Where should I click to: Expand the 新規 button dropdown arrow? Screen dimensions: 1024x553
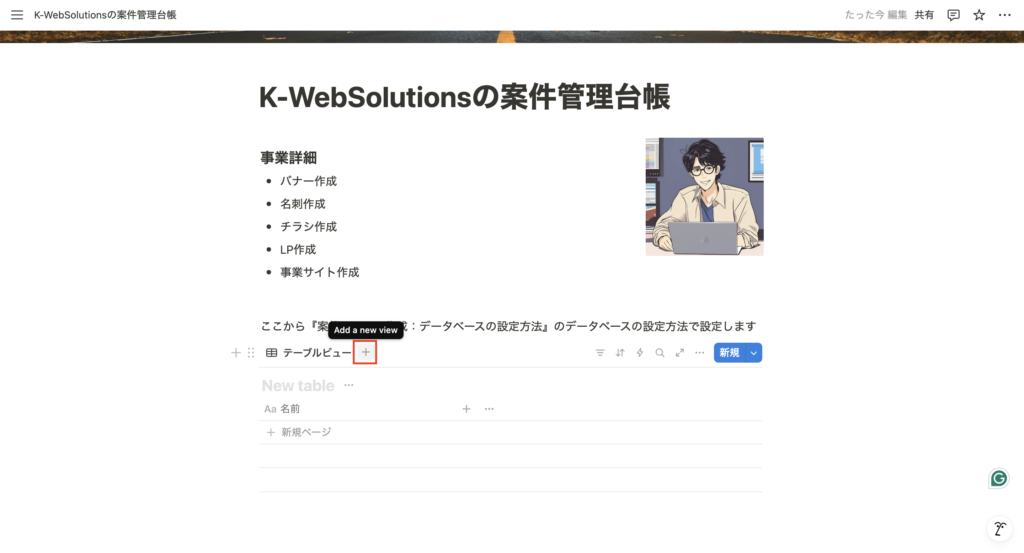click(x=754, y=353)
